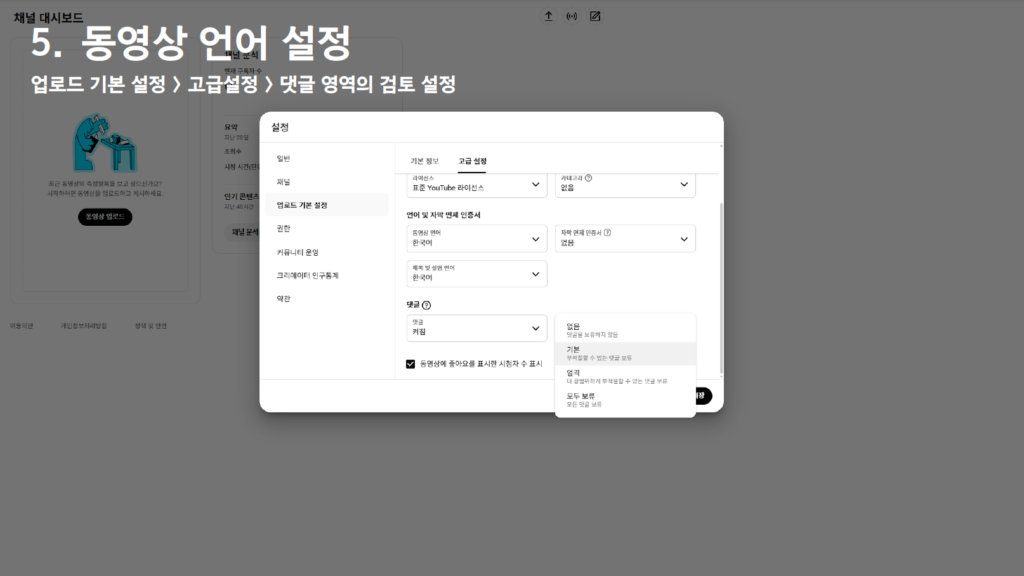Open the 제목 및 설명 언어 dropdown
The height and width of the screenshot is (576, 1024).
point(477,274)
